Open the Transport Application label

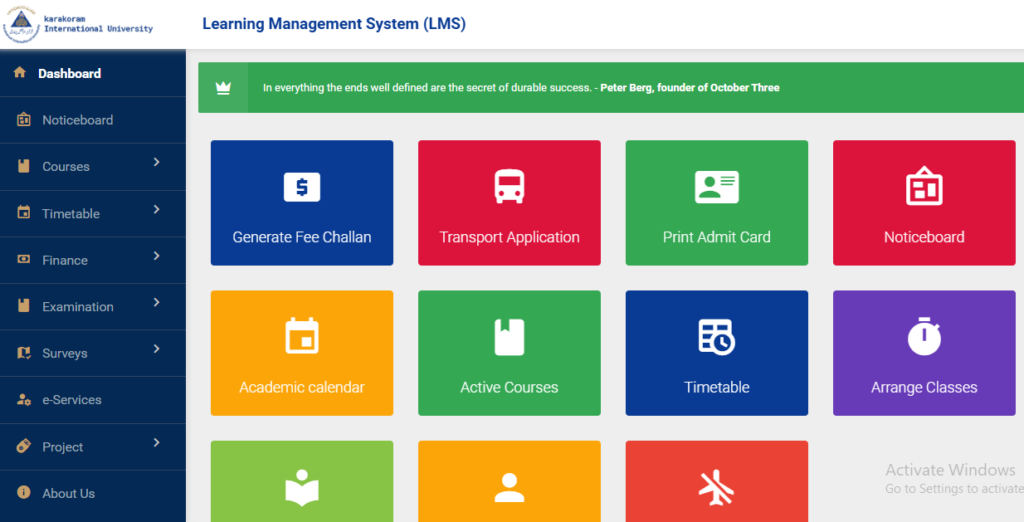pyautogui.click(x=509, y=237)
